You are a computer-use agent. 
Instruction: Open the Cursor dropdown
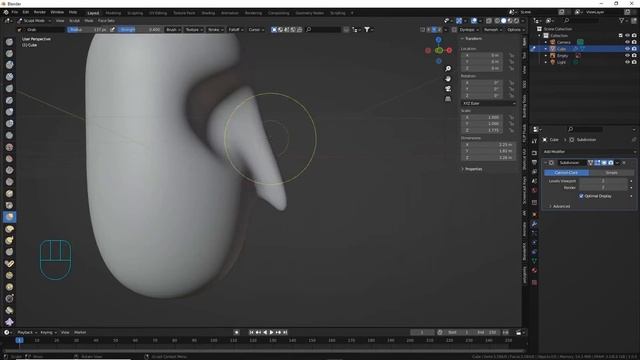[x=256, y=29]
